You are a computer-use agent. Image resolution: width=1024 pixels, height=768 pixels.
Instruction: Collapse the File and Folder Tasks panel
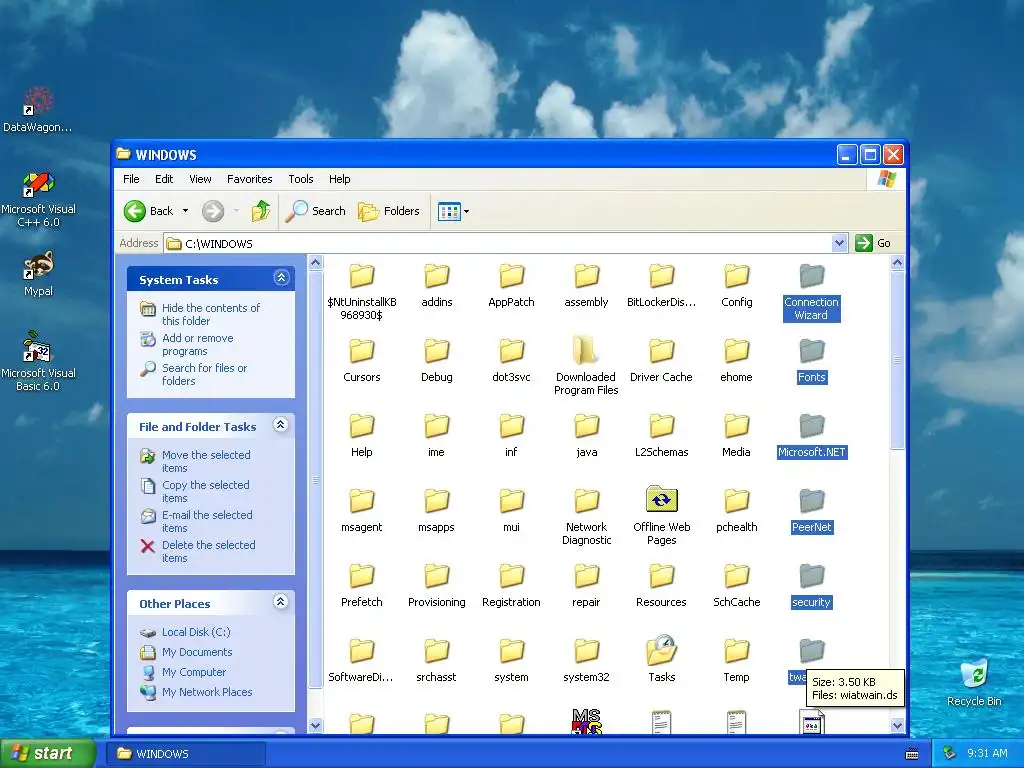click(281, 425)
